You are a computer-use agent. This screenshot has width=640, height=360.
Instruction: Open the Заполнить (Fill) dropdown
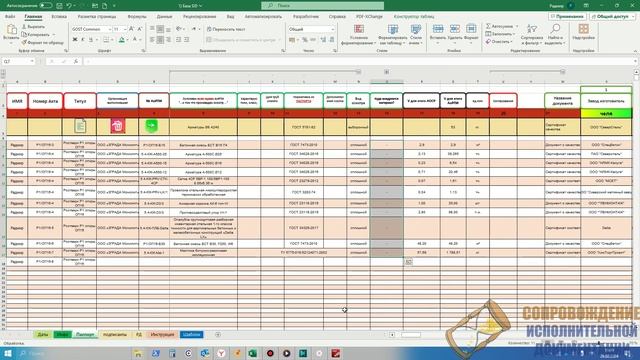coord(500,34)
